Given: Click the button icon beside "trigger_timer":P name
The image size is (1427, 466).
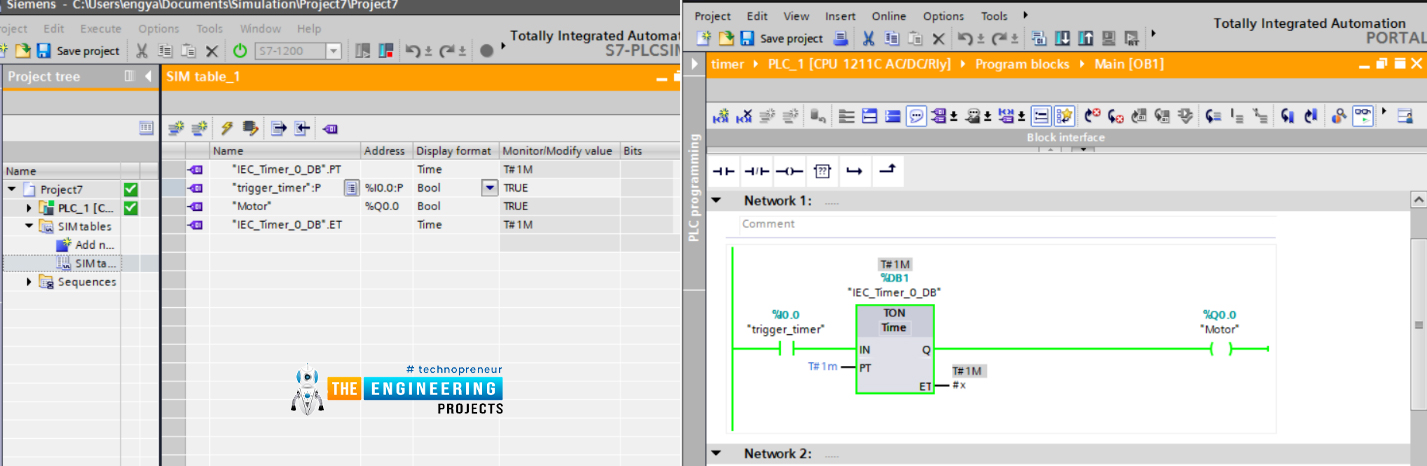Looking at the screenshot, I should [x=351, y=188].
